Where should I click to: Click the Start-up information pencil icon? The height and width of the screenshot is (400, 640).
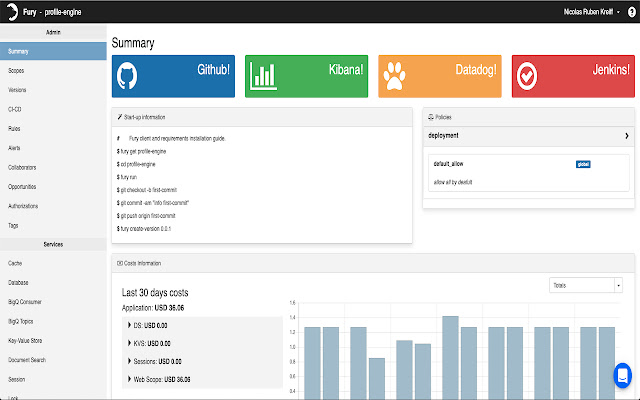pos(120,117)
